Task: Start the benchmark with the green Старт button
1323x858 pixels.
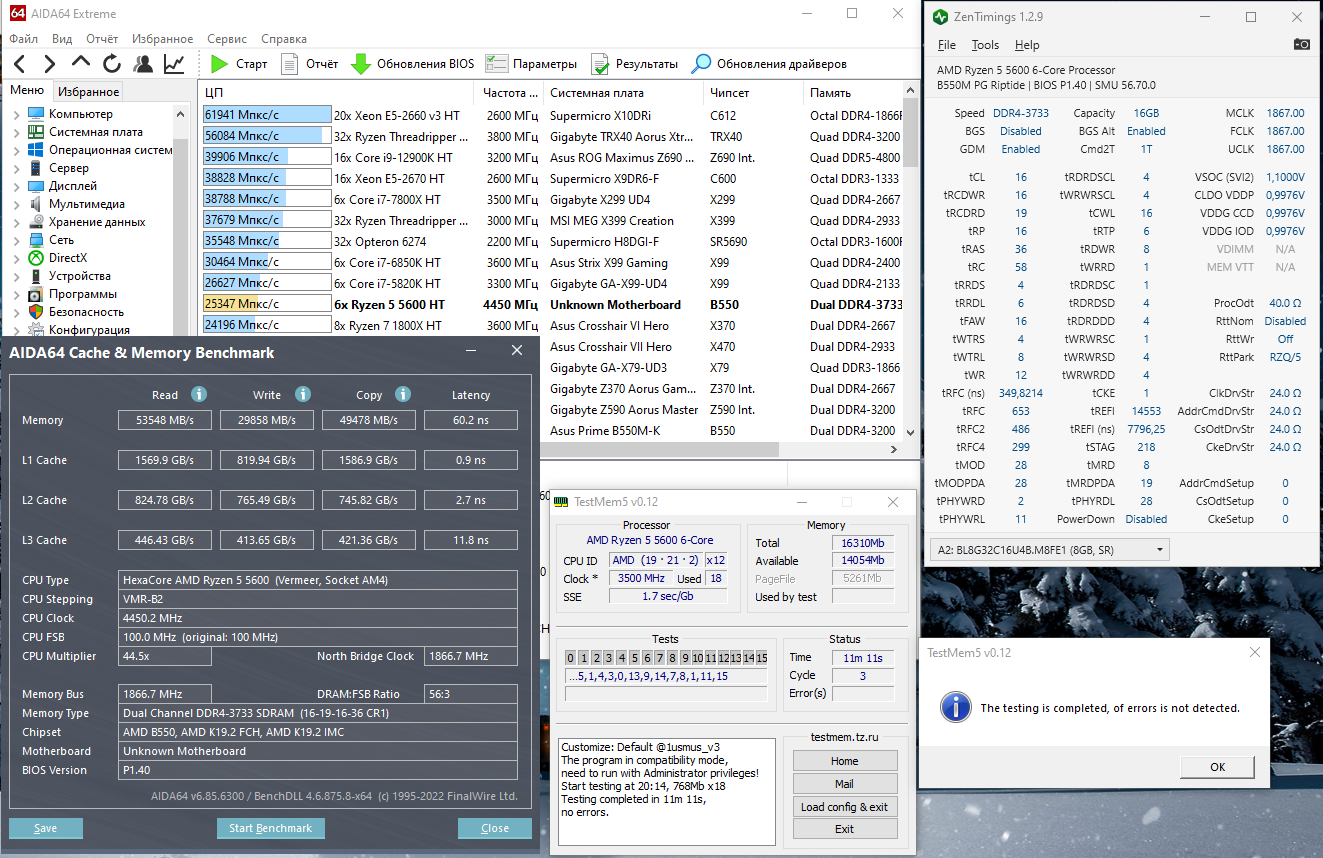Action: click(240, 64)
